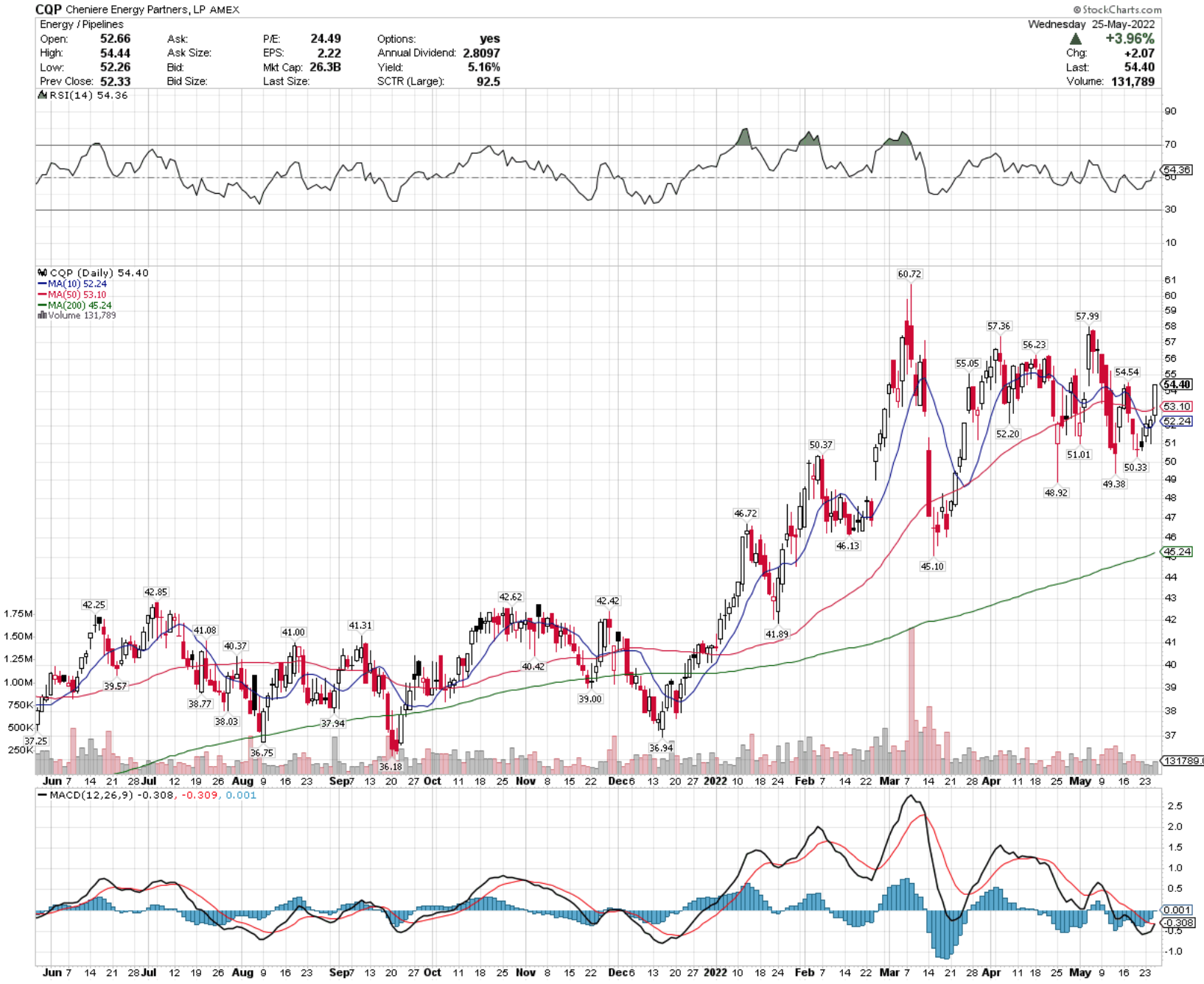
Task: Click the Yield value 5.16%
Action: [483, 67]
